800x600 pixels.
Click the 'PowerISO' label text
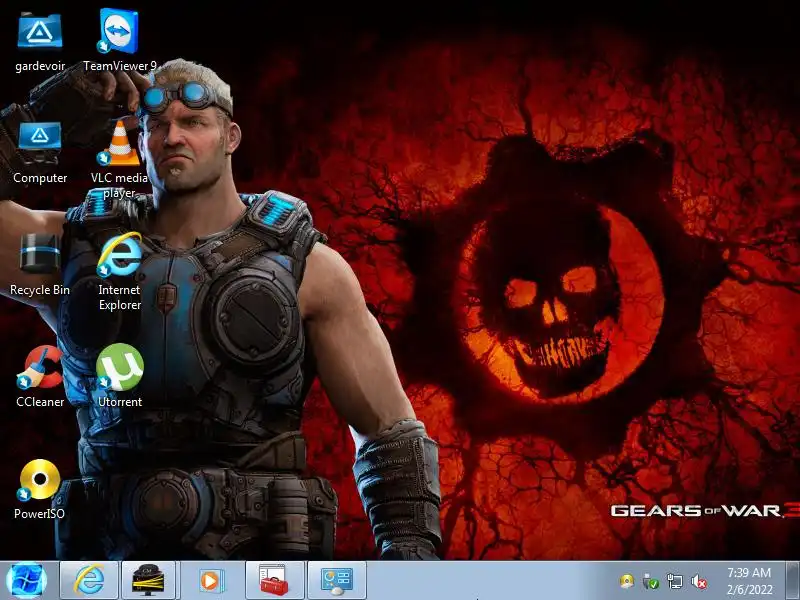tap(39, 514)
